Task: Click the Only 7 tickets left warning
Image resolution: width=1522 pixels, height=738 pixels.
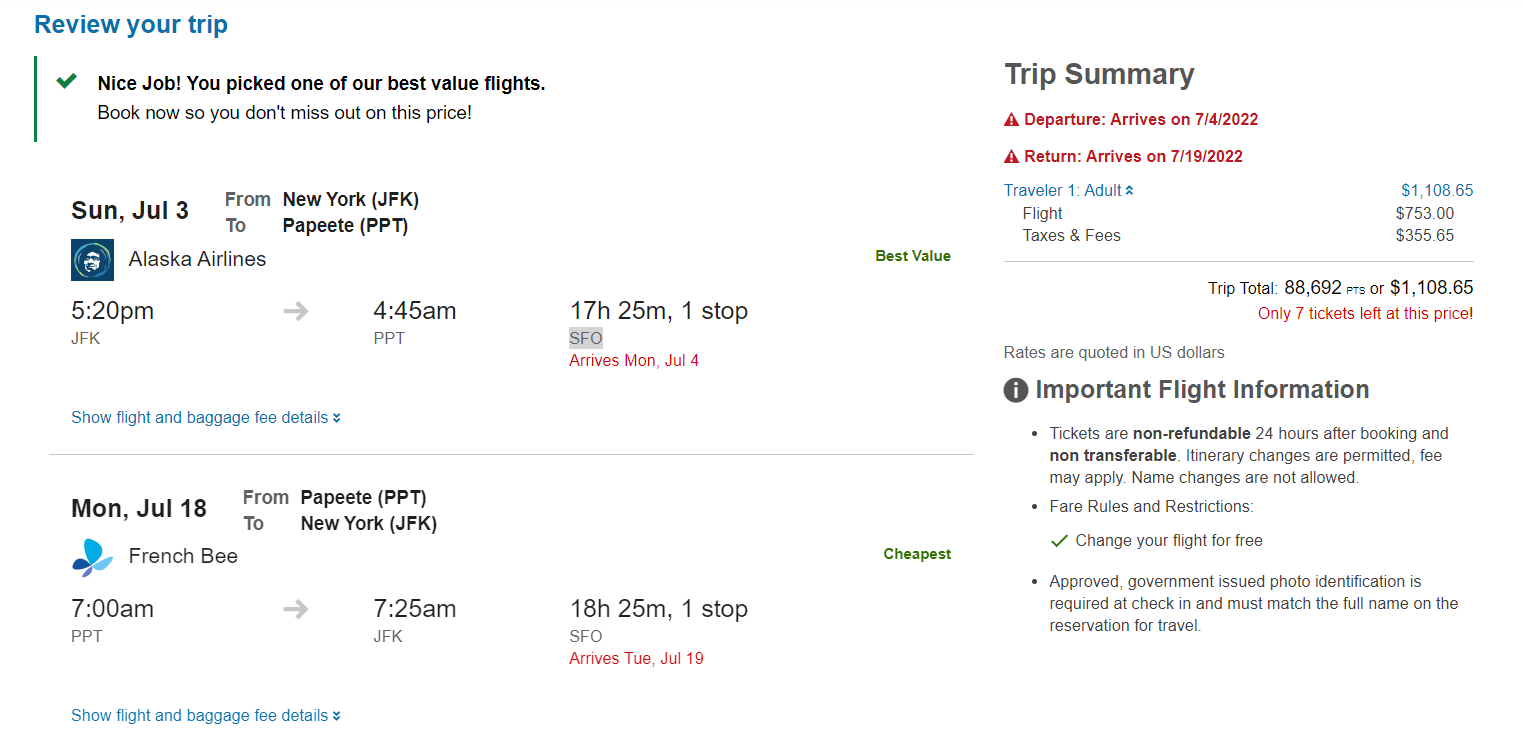Action: pyautogui.click(x=1365, y=313)
